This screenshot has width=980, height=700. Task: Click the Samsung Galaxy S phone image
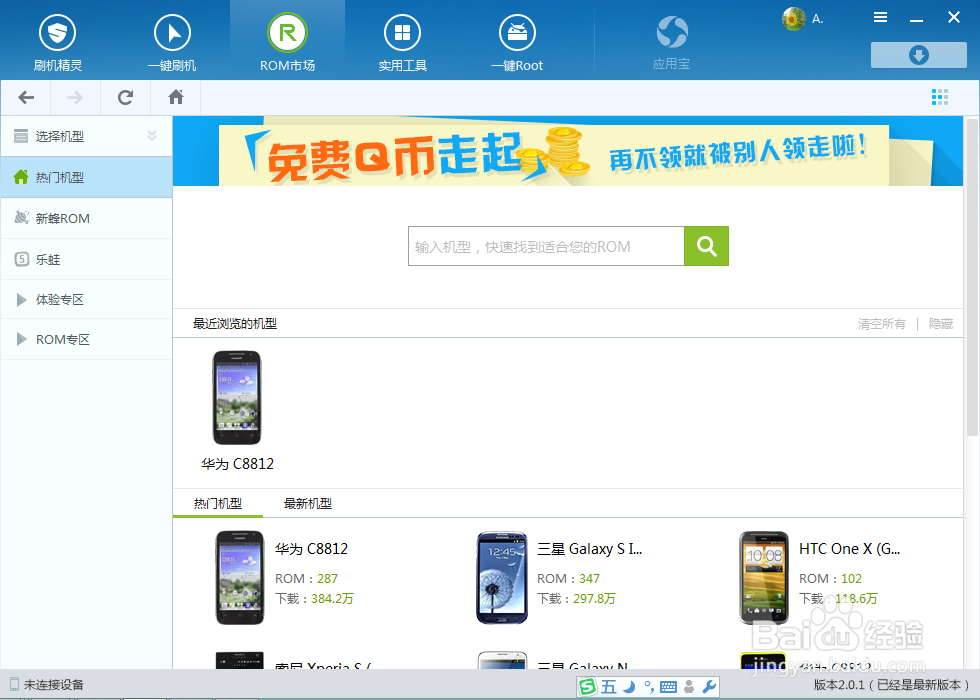pos(502,578)
